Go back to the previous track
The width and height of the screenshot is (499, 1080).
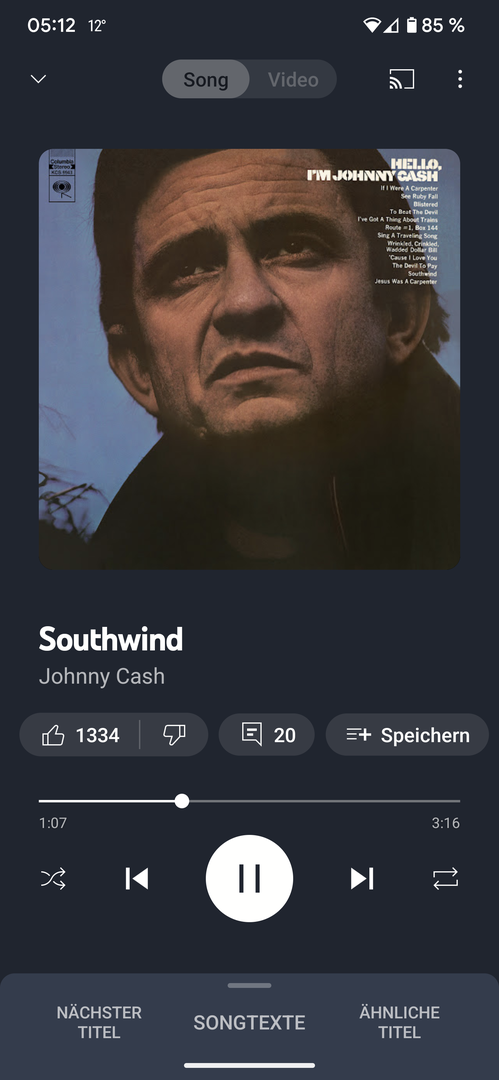(x=136, y=878)
